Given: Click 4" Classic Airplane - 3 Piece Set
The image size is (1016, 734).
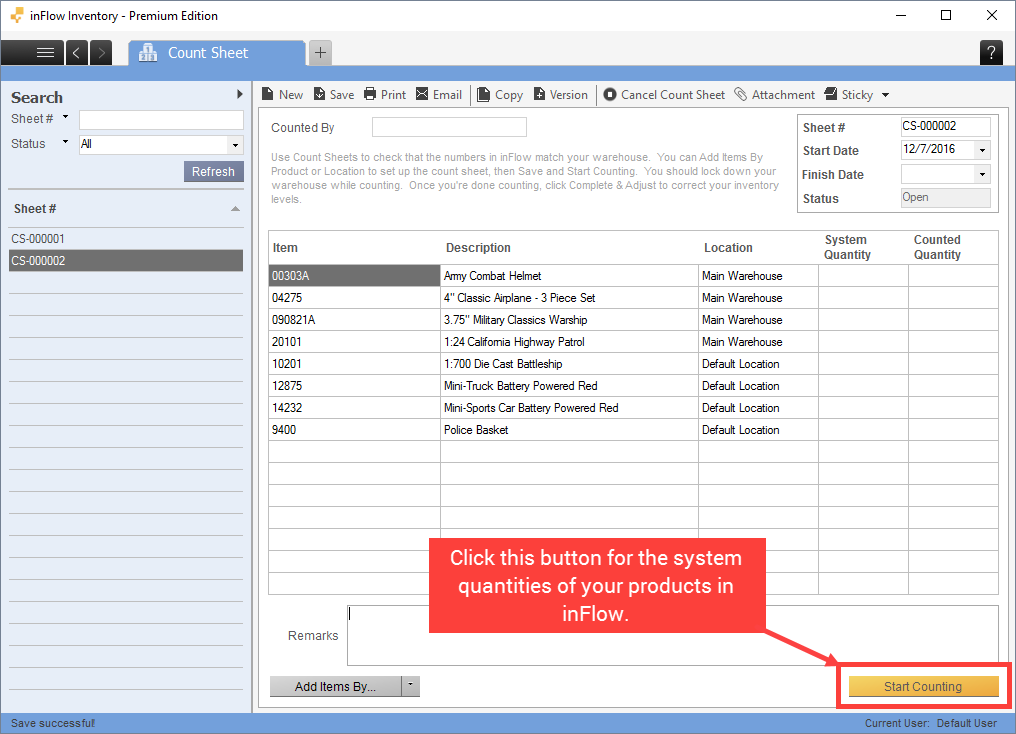Looking at the screenshot, I should point(570,297).
